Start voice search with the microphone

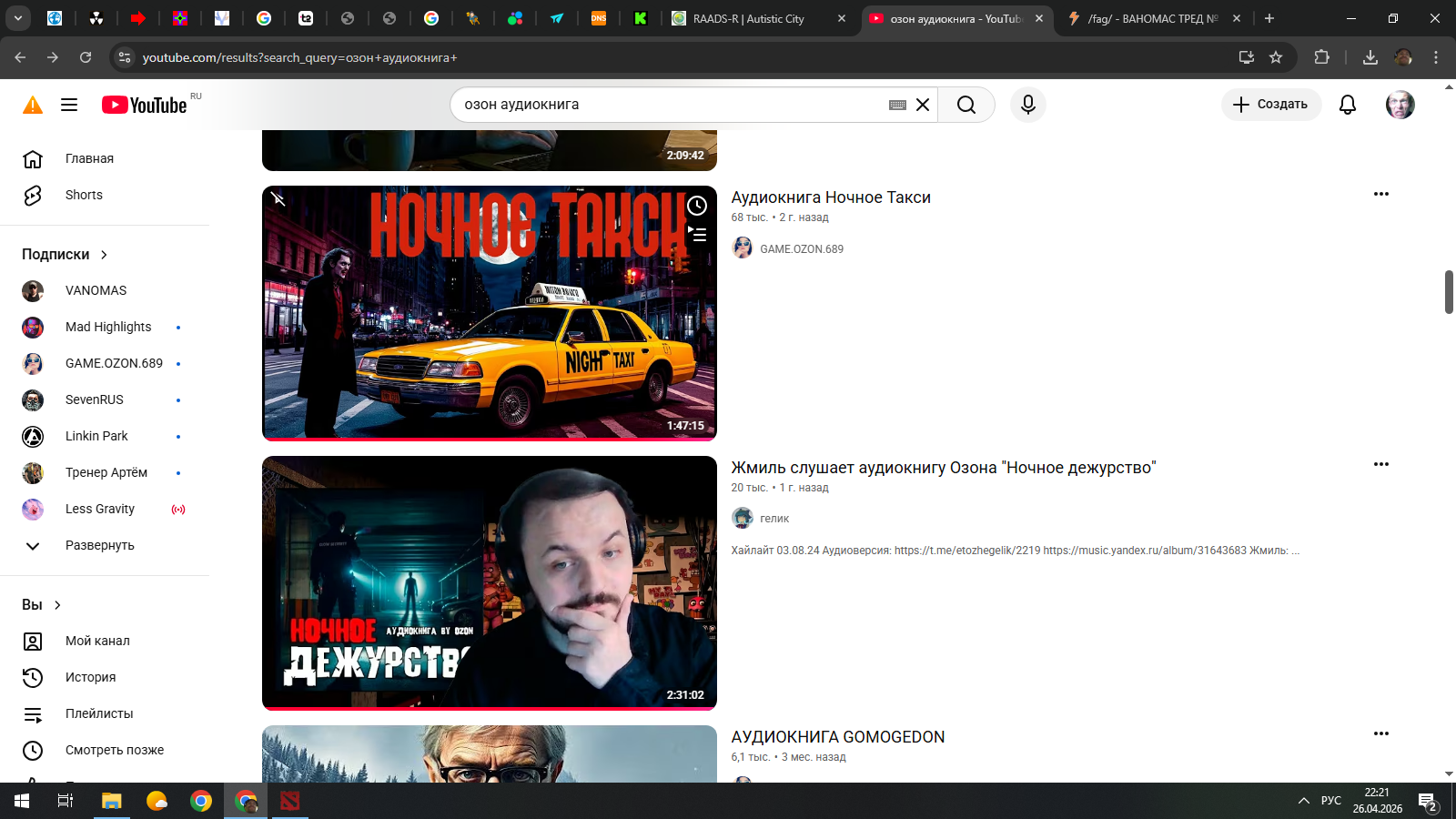[1028, 105]
